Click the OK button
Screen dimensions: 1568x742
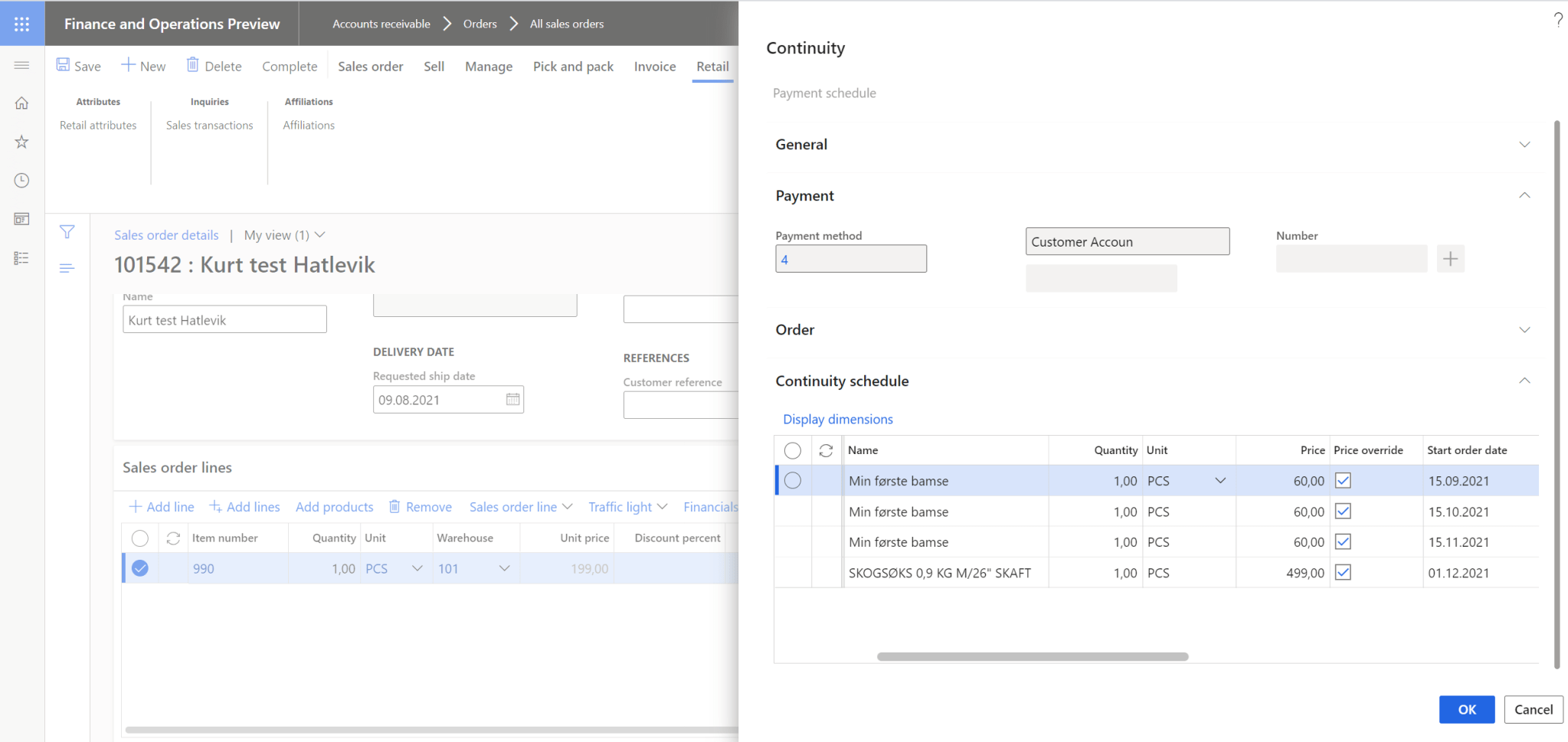tap(1466, 709)
